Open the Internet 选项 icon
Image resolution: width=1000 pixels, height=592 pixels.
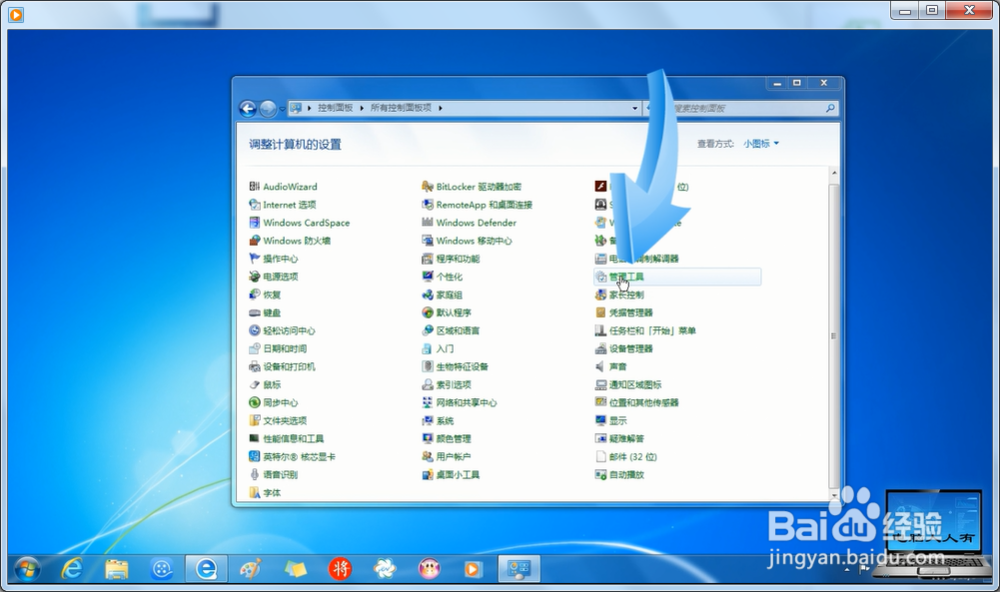[x=254, y=204]
